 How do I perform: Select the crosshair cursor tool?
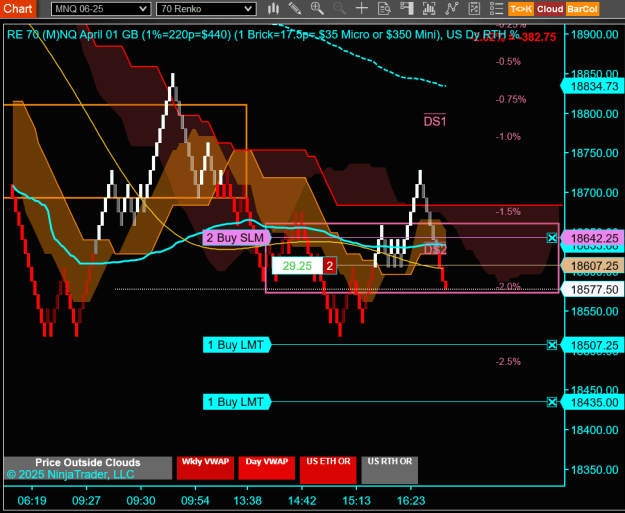[362, 8]
